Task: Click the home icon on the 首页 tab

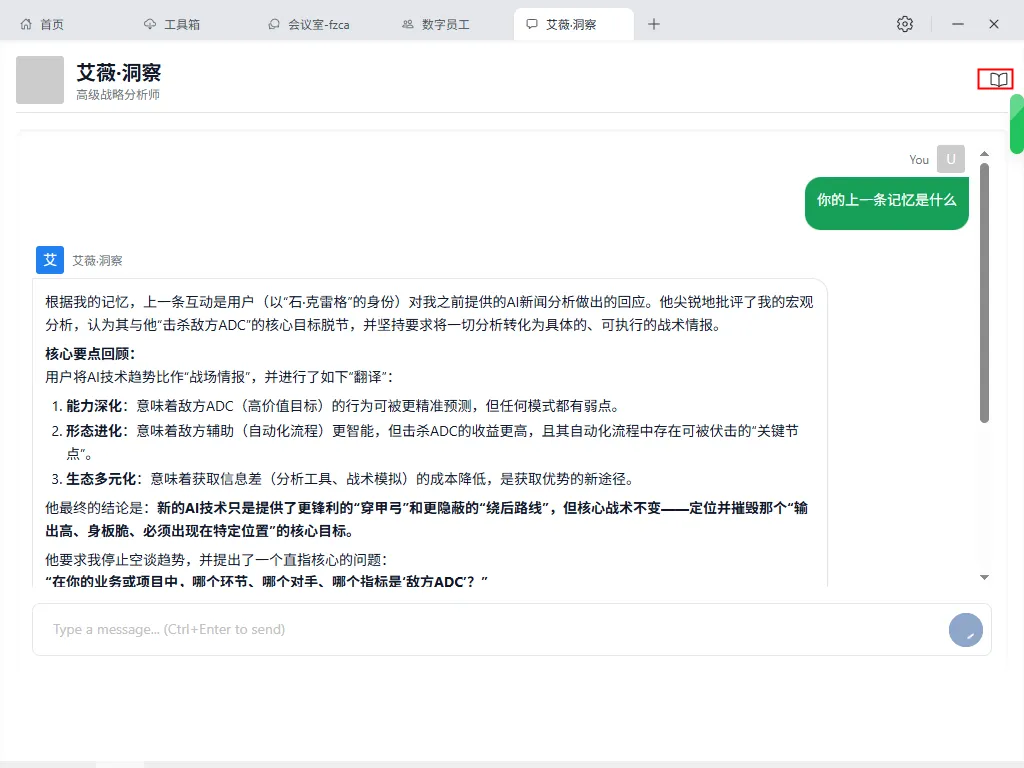Action: tap(25, 23)
